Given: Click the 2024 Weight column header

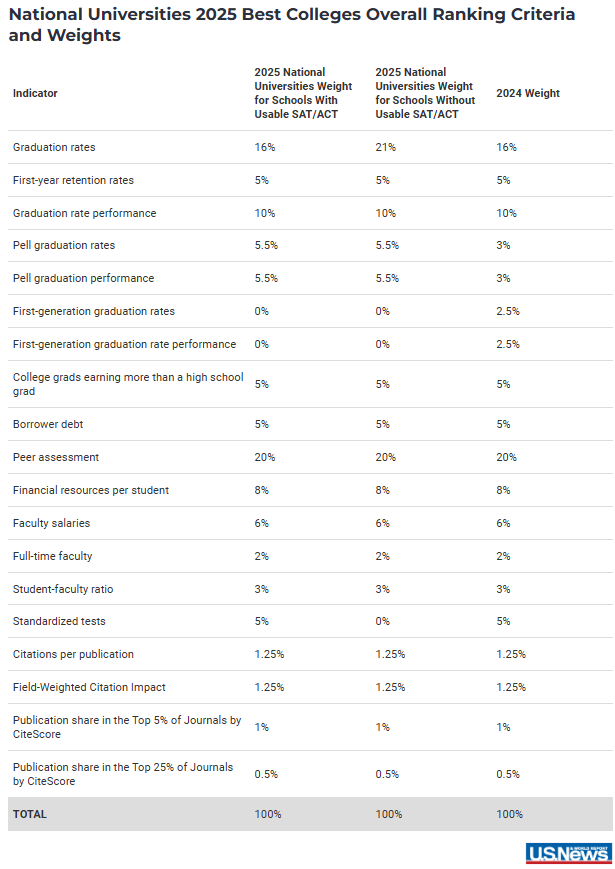Looking at the screenshot, I should 528,93.
